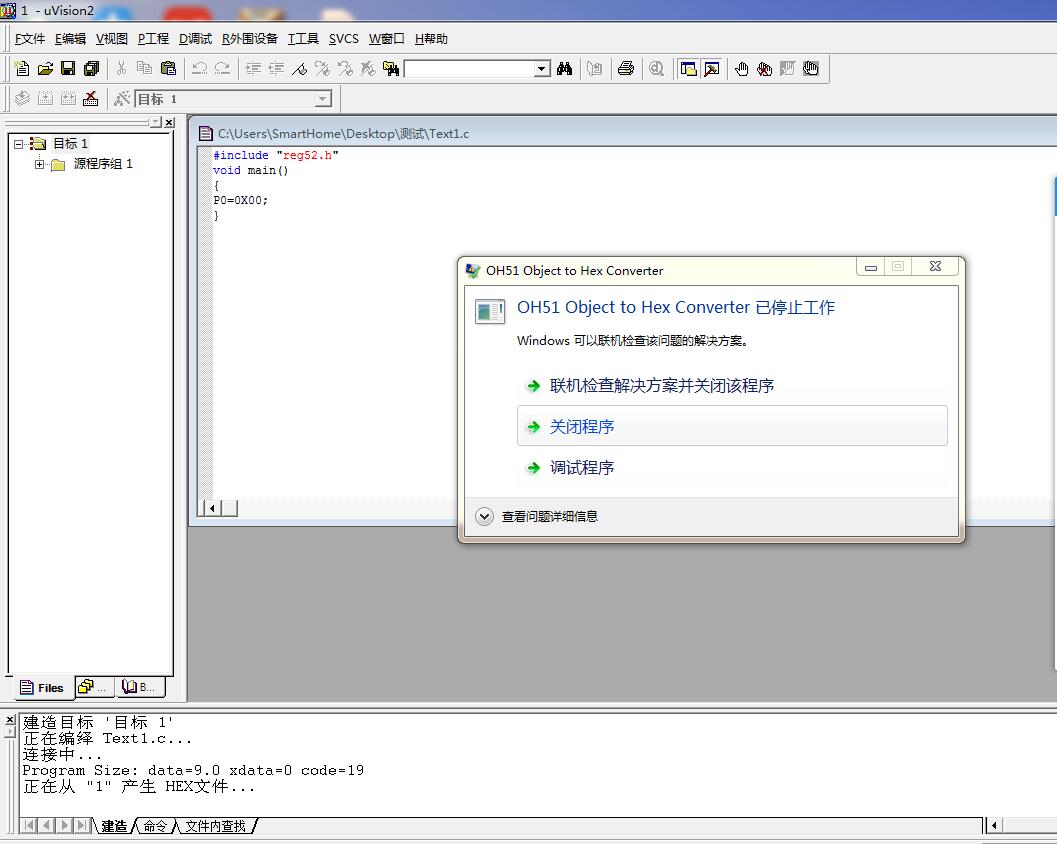Open the H帮助 menu
Viewport: 1057px width, 844px height.
431,39
